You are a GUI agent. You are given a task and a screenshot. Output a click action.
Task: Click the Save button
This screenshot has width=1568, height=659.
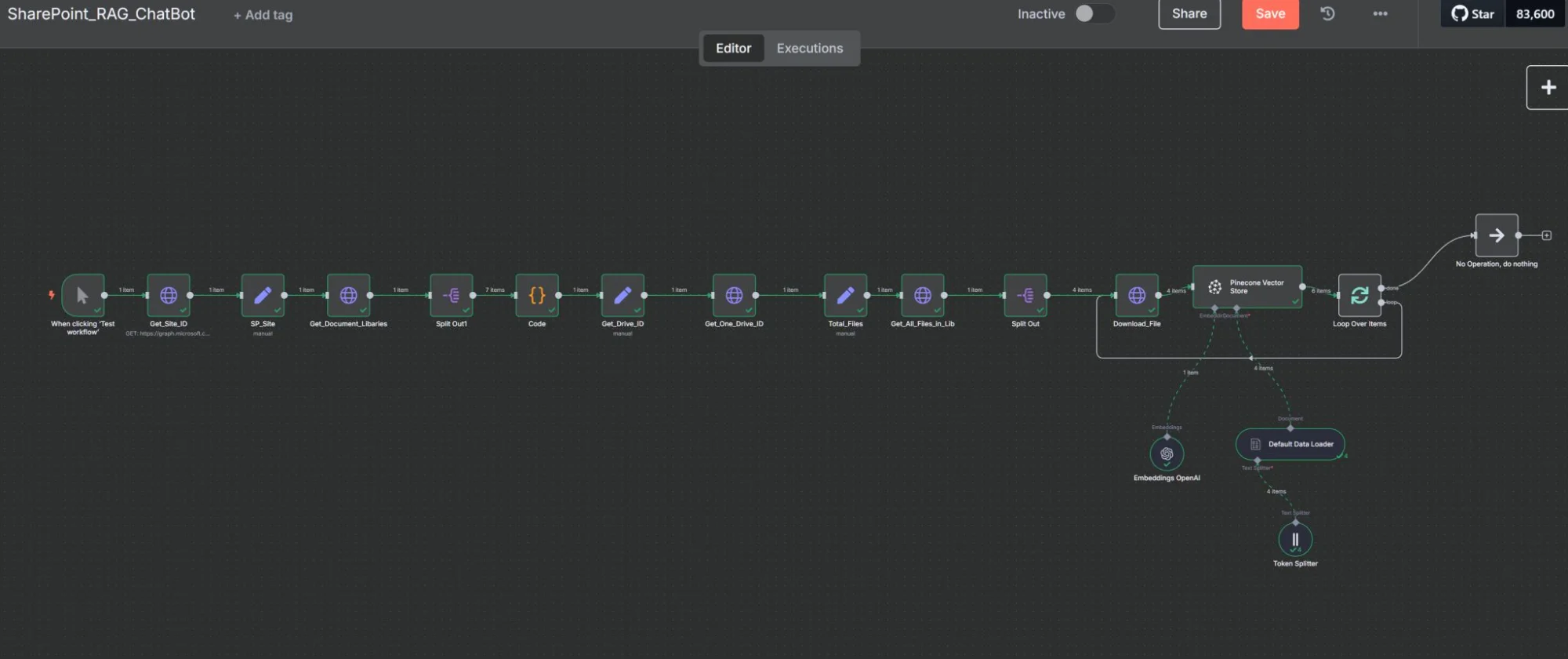tap(1270, 14)
